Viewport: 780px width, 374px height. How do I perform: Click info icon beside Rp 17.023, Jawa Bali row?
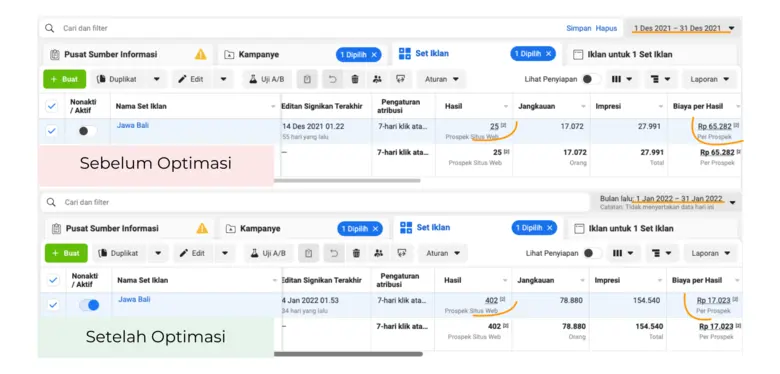pyautogui.click(x=735, y=300)
